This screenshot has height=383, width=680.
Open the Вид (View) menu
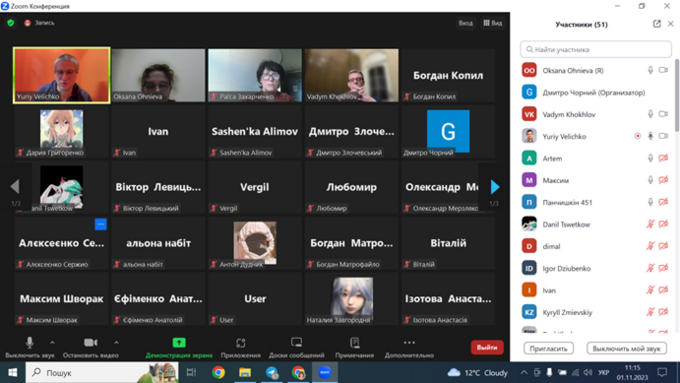pyautogui.click(x=493, y=23)
